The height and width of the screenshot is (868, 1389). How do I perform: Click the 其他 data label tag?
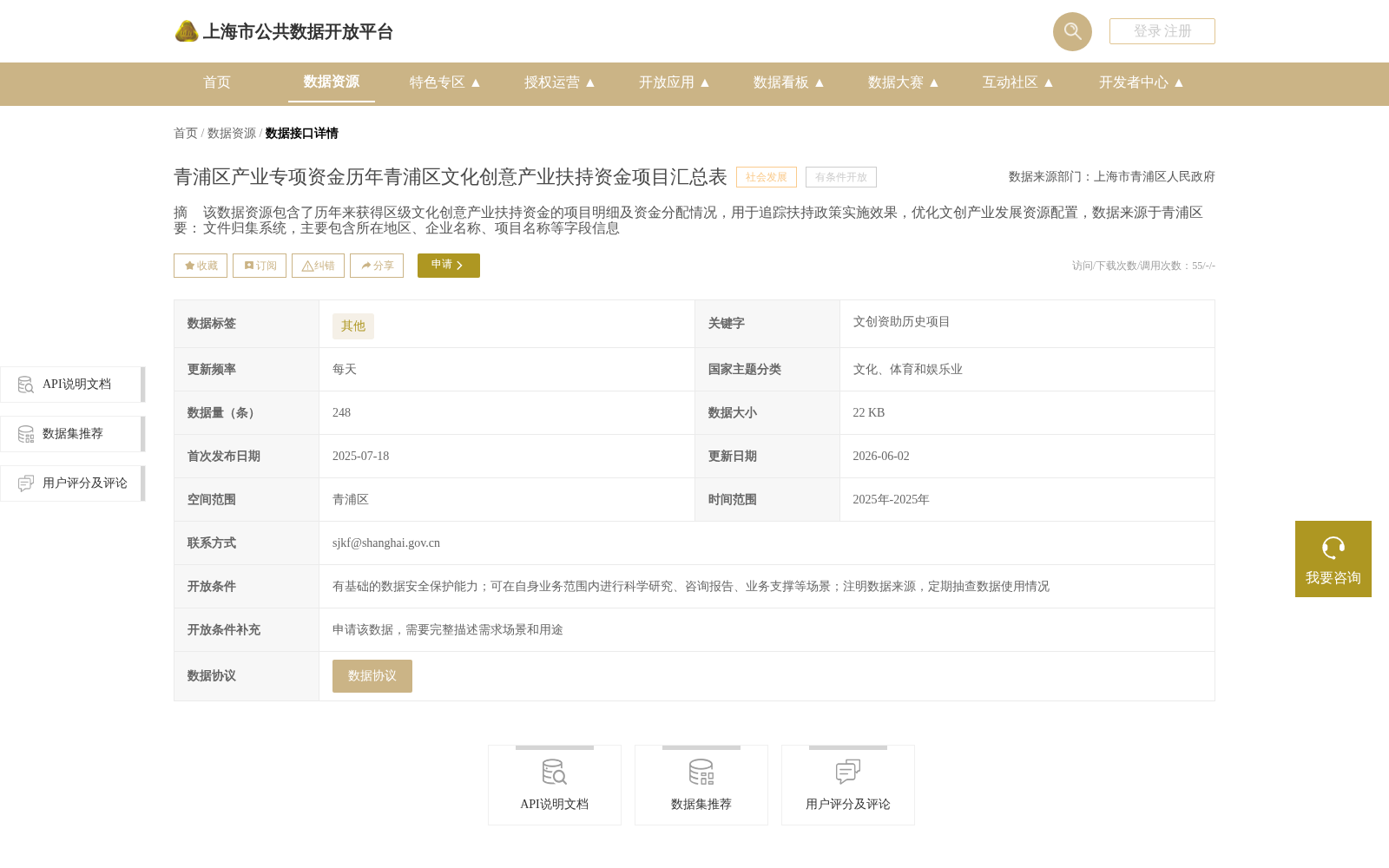tap(353, 326)
